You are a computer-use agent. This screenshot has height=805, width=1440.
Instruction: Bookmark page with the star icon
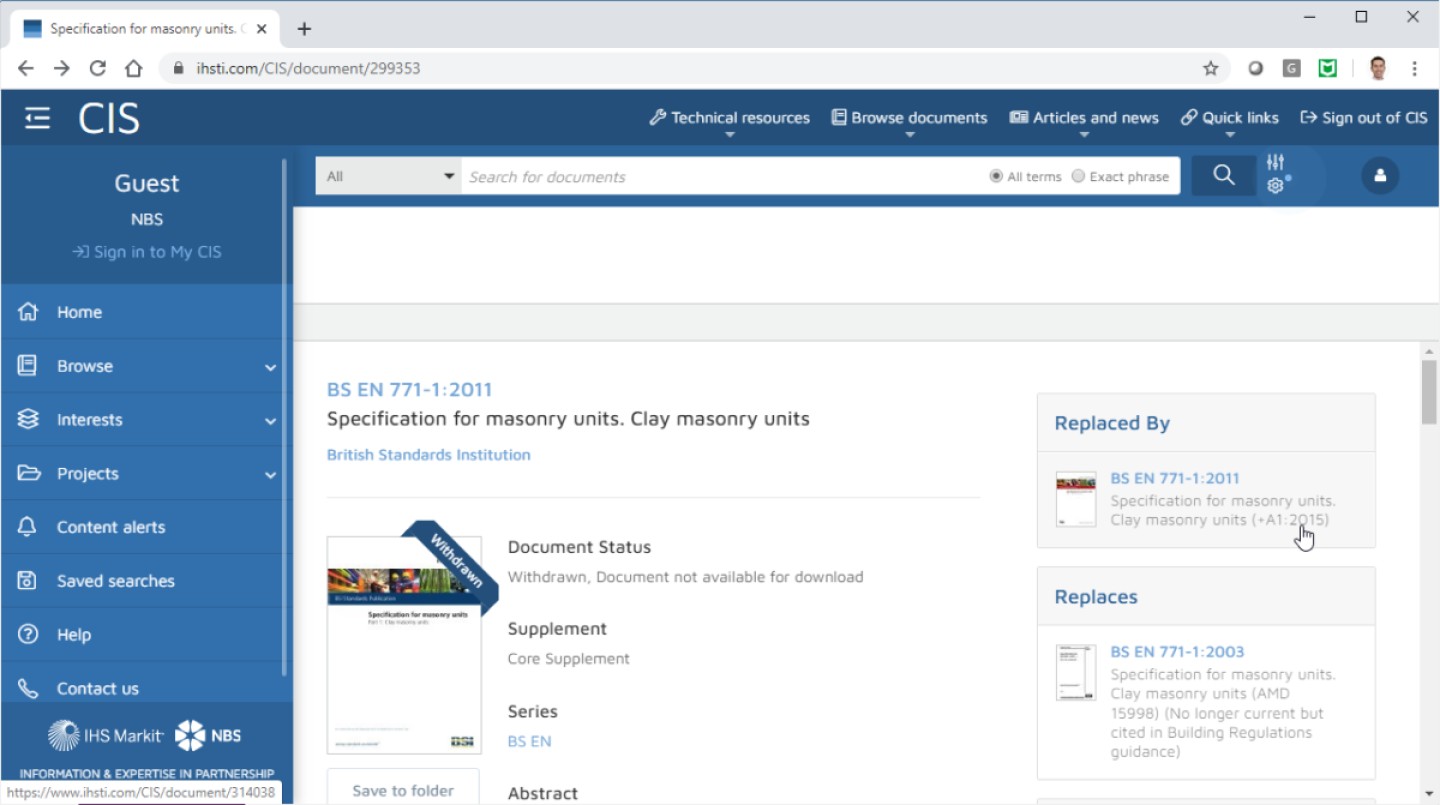(1210, 69)
